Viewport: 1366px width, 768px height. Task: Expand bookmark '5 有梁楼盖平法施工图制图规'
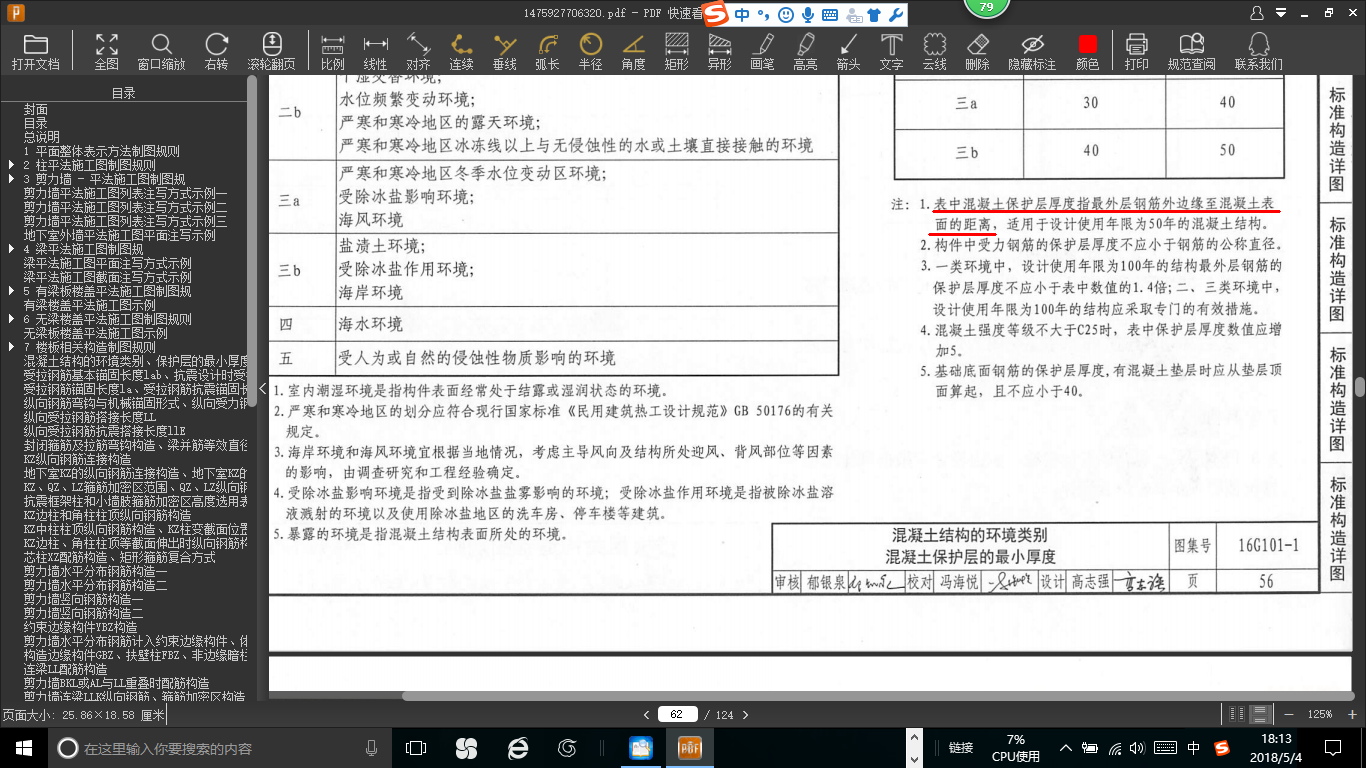pos(12,291)
